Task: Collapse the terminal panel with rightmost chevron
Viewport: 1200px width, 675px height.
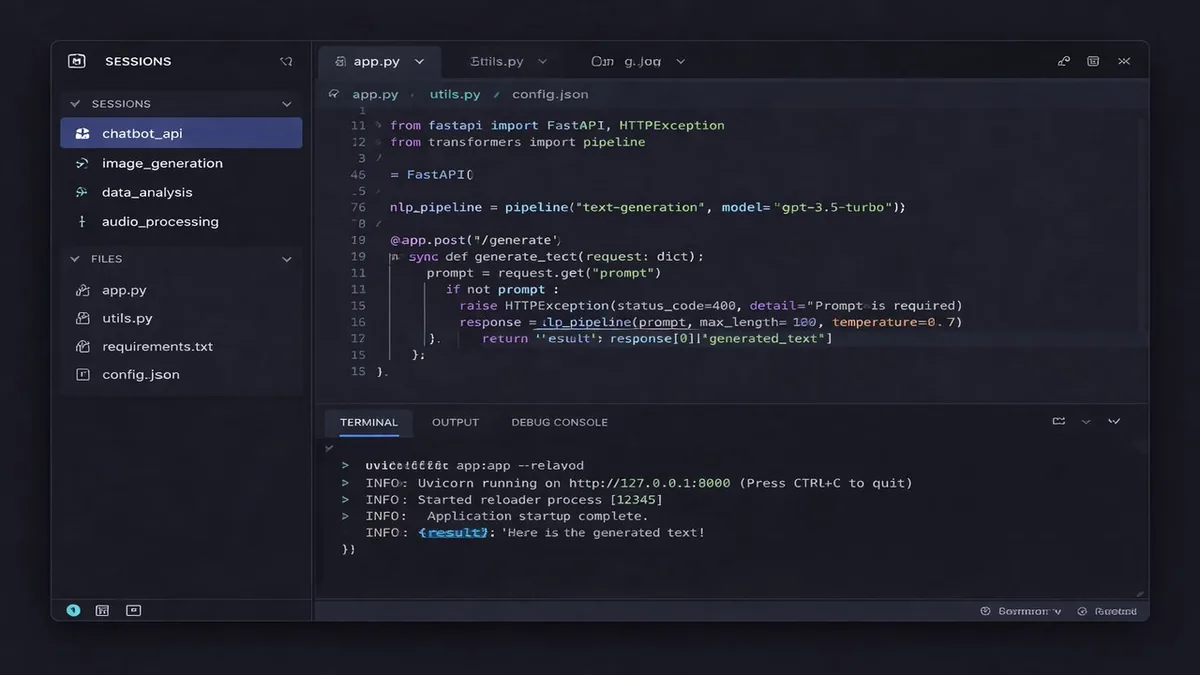Action: click(x=1114, y=422)
